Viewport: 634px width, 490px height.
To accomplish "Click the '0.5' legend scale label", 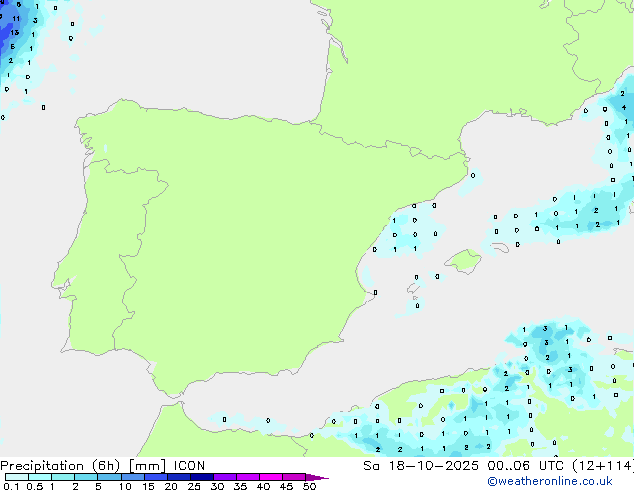I will [35, 486].
